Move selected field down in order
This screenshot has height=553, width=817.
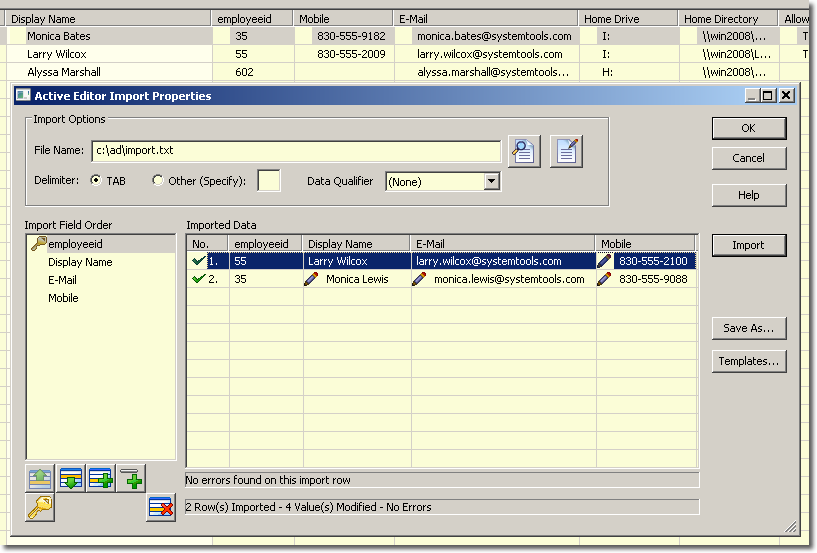pyautogui.click(x=71, y=478)
